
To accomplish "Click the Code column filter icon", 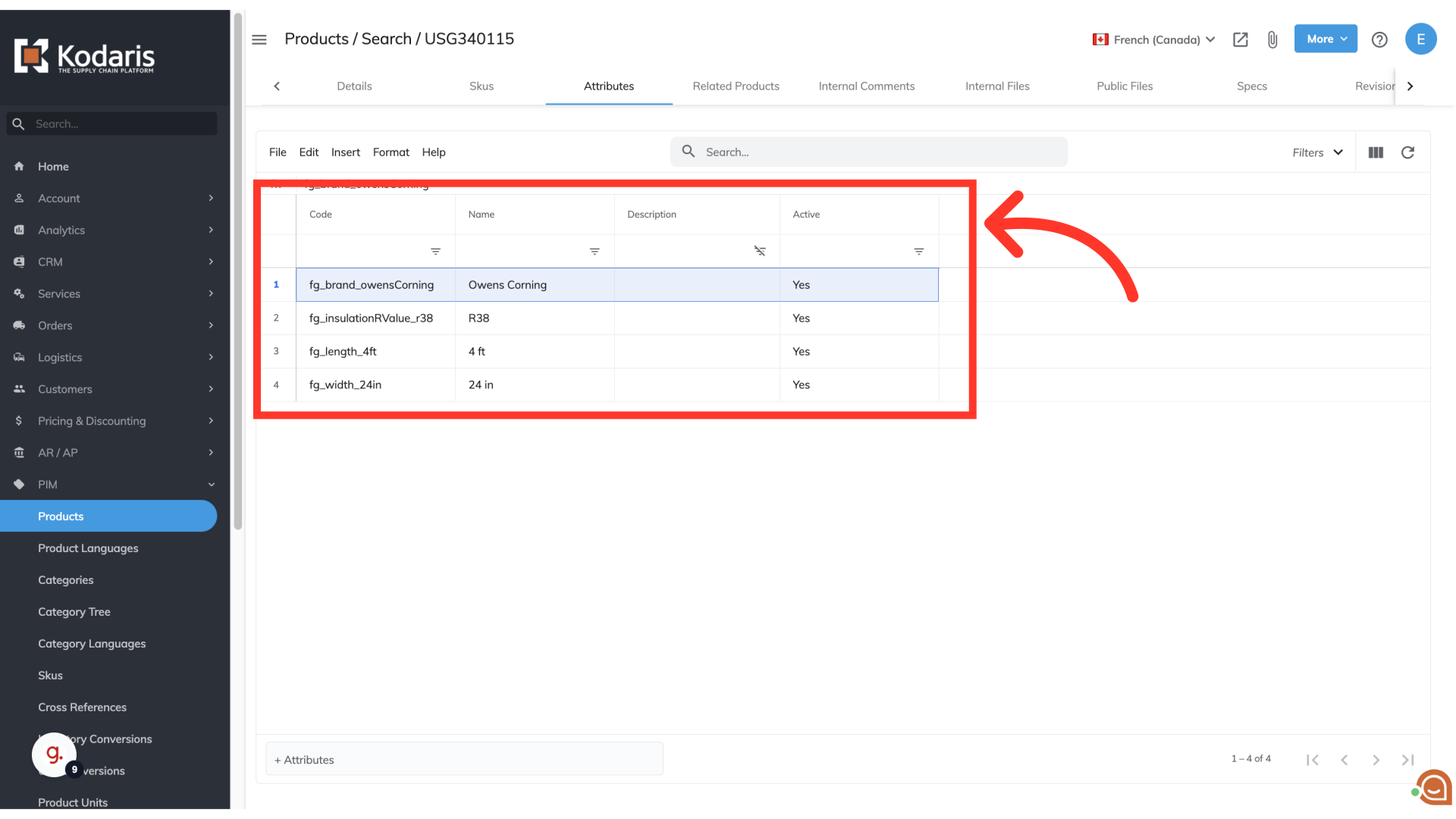I will tap(435, 251).
